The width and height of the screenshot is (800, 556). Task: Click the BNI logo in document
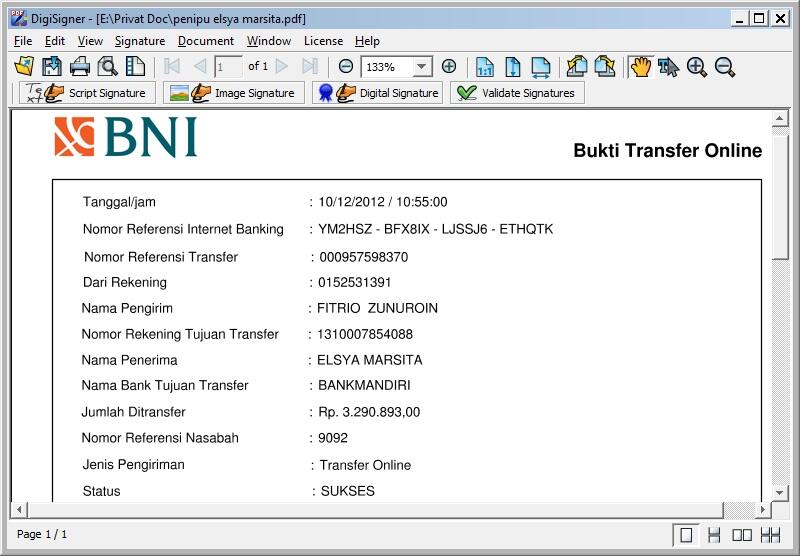coord(125,137)
